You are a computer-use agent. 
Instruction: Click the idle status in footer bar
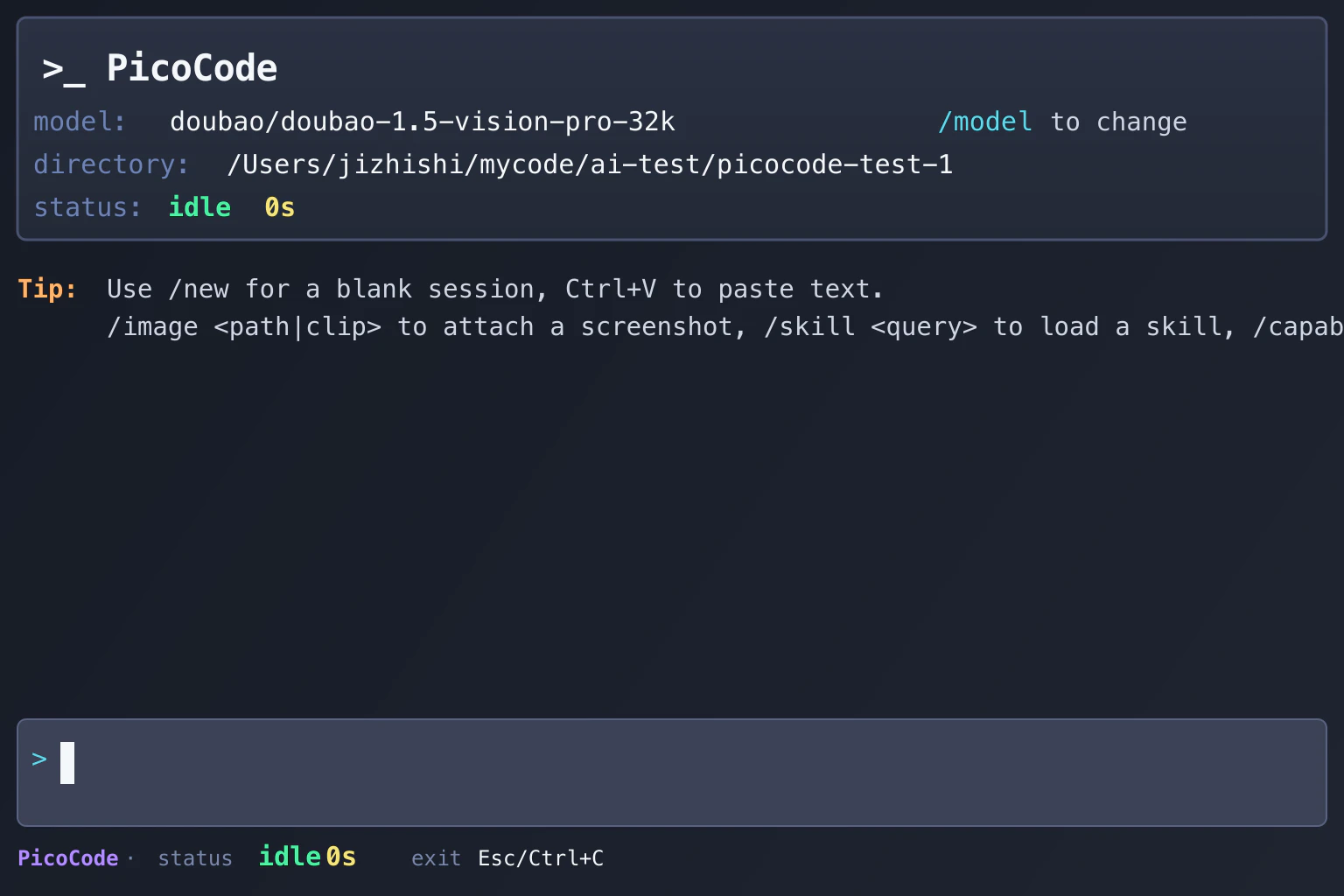pyautogui.click(x=290, y=856)
